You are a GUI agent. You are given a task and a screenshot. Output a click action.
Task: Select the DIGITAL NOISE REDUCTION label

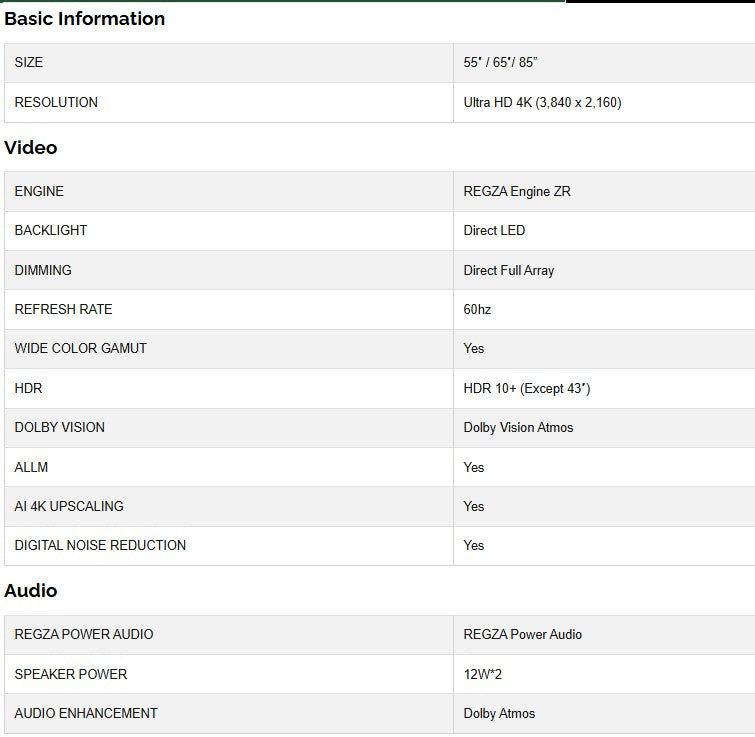100,545
